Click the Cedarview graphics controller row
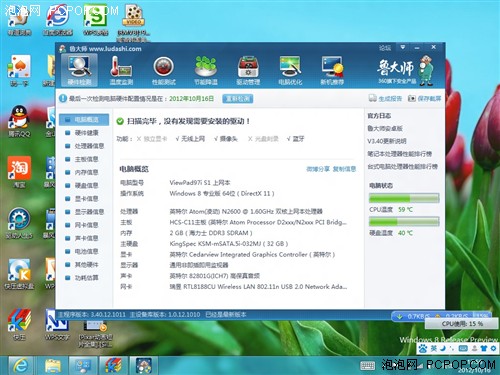Screen dimensions: 500x375 [228, 254]
